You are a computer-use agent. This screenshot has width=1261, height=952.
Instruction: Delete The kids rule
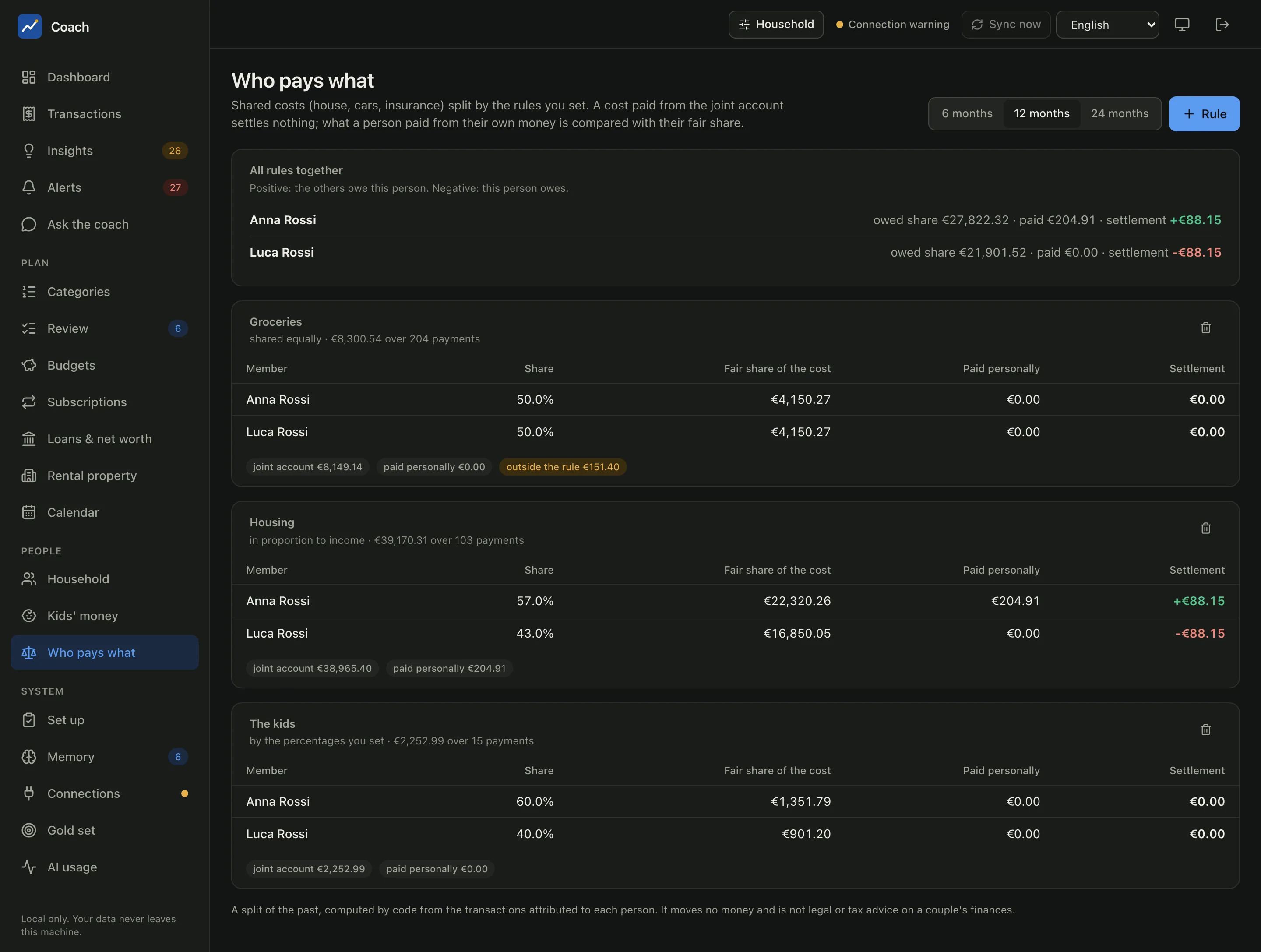[x=1206, y=730]
